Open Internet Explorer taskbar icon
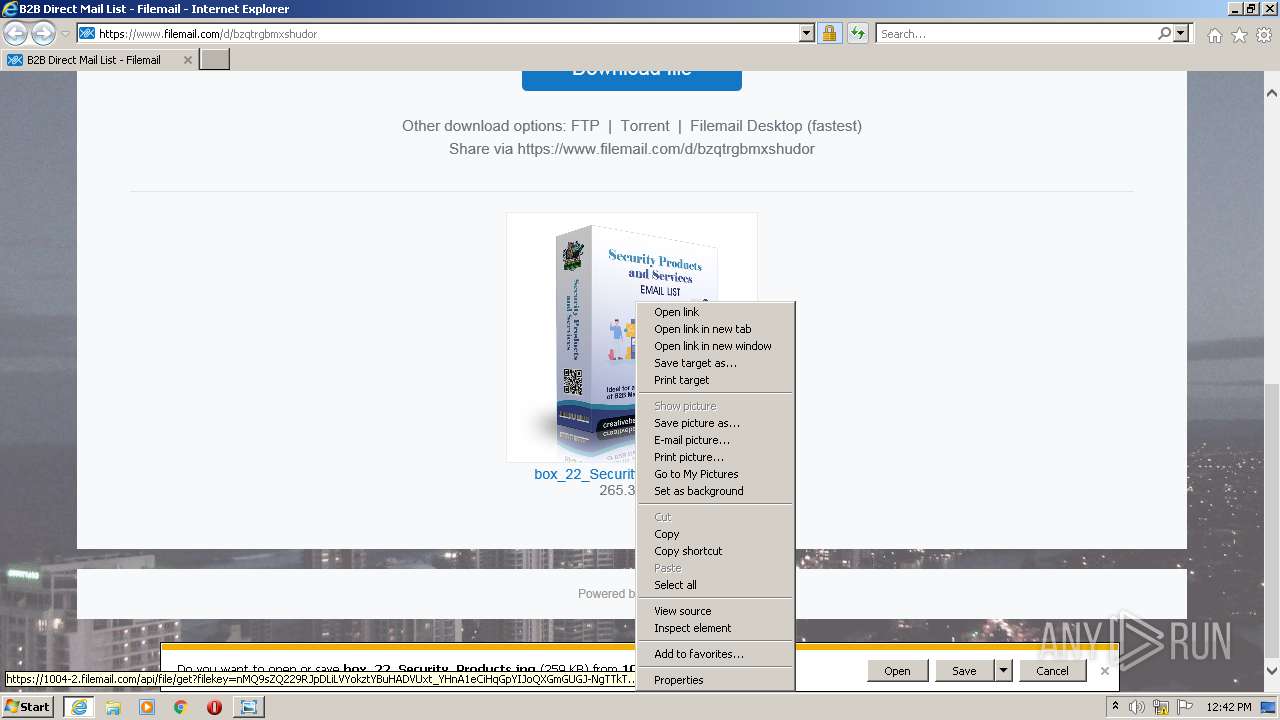 (x=79, y=706)
